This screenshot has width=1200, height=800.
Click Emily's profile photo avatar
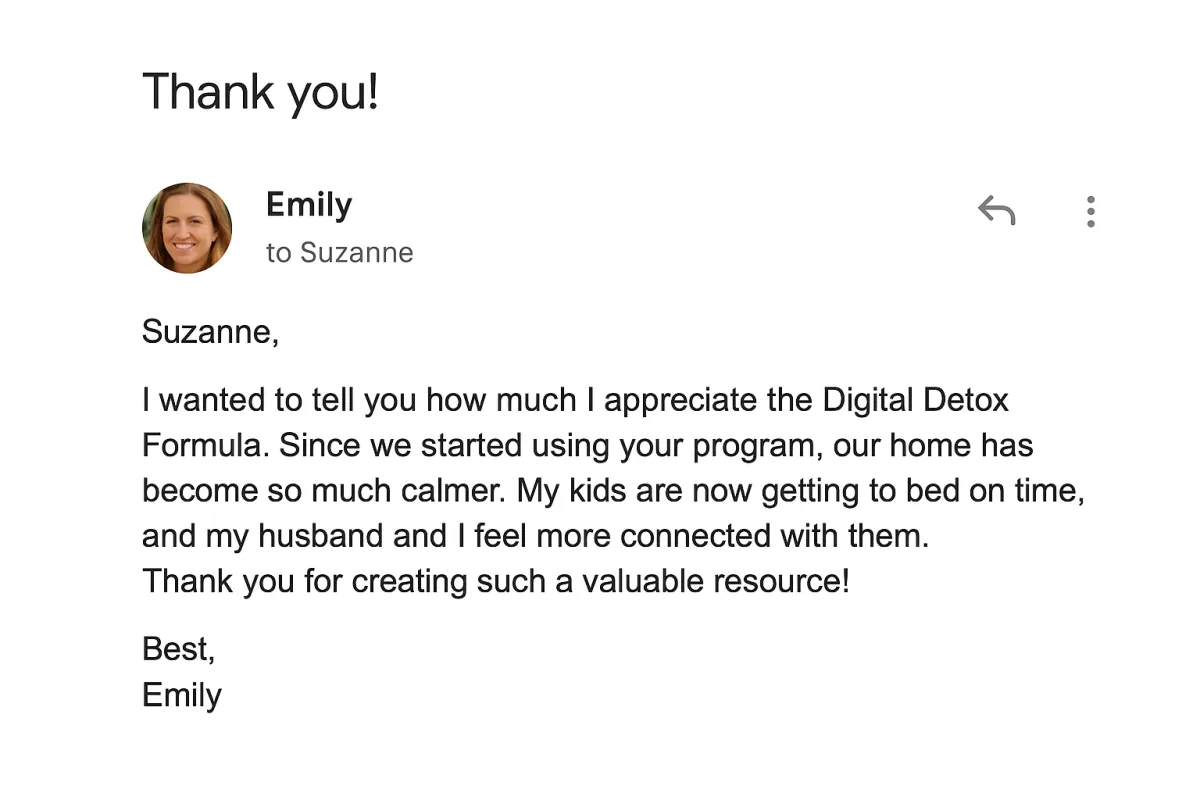tap(187, 228)
